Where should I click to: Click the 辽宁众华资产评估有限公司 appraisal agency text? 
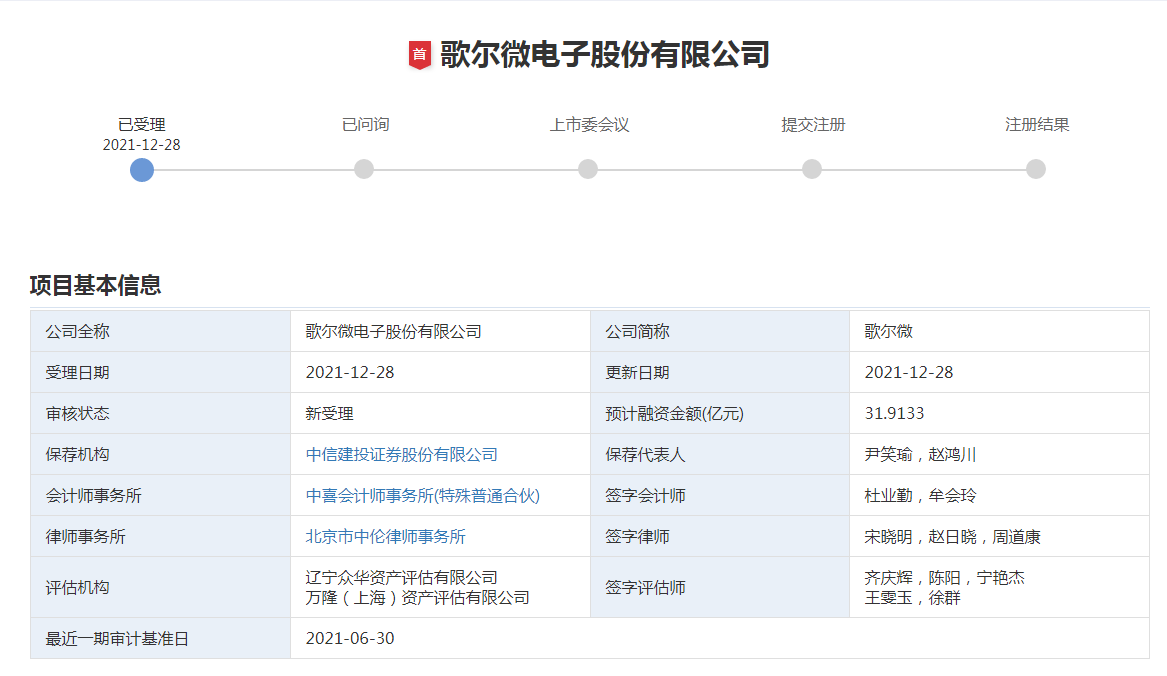(x=401, y=577)
